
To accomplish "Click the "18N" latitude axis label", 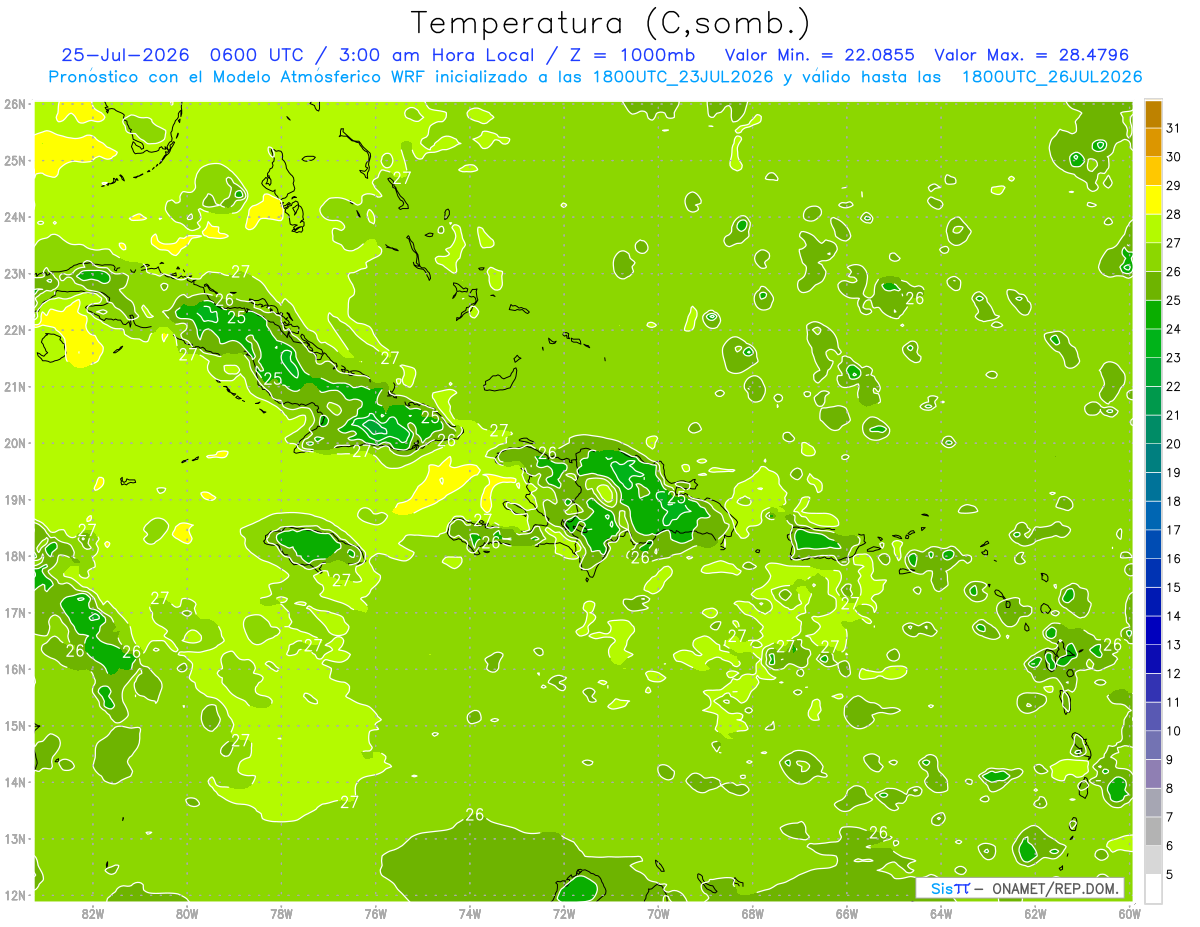I will [14, 556].
